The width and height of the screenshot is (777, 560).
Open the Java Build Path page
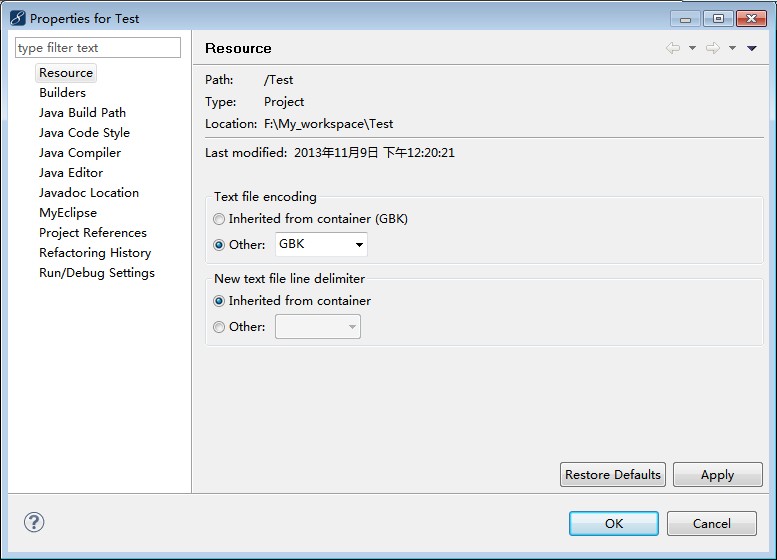(x=82, y=113)
